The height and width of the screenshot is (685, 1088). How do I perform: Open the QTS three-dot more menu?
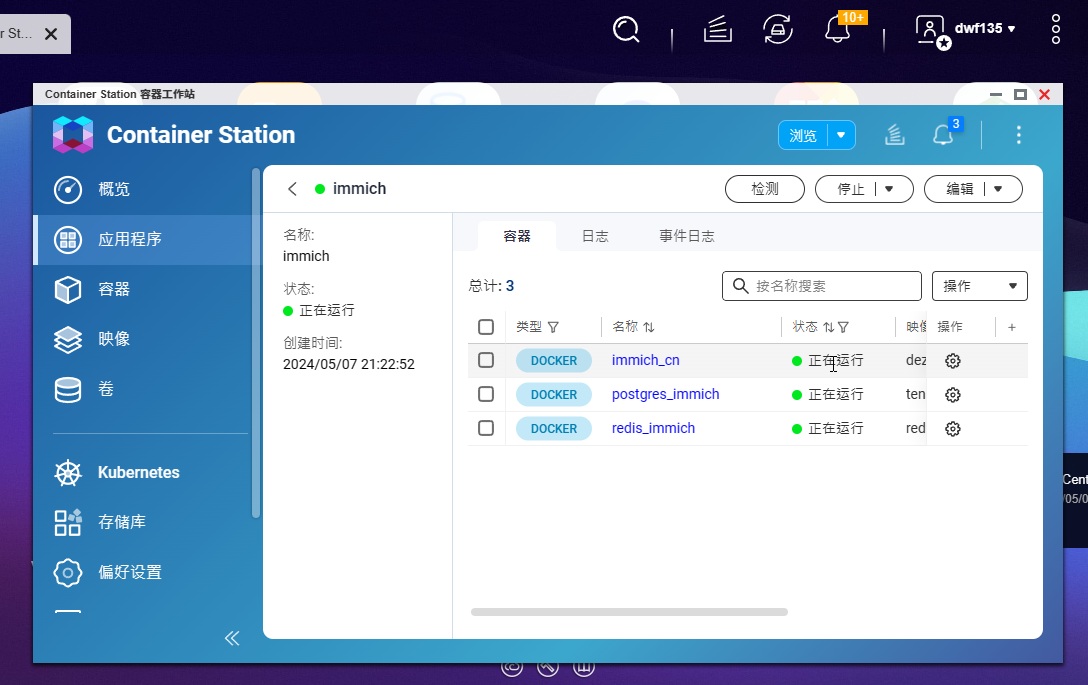tap(1055, 30)
